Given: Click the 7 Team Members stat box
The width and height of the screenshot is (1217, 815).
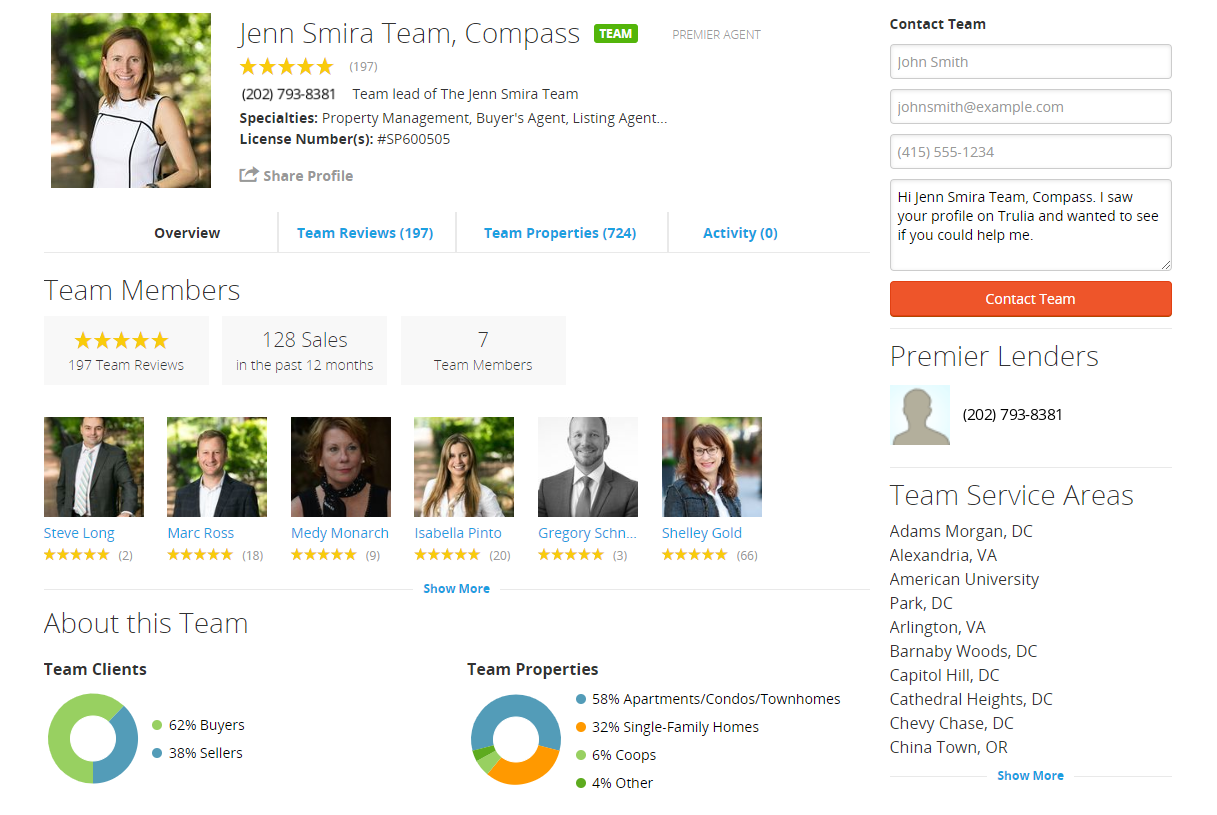Looking at the screenshot, I should pyautogui.click(x=483, y=350).
